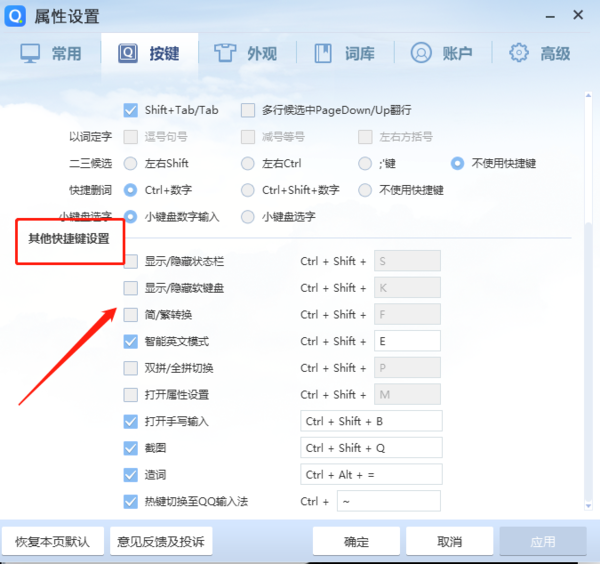This screenshot has width=600, height=564.
Task: Click the gear icon for 高级
Action: 519,53
